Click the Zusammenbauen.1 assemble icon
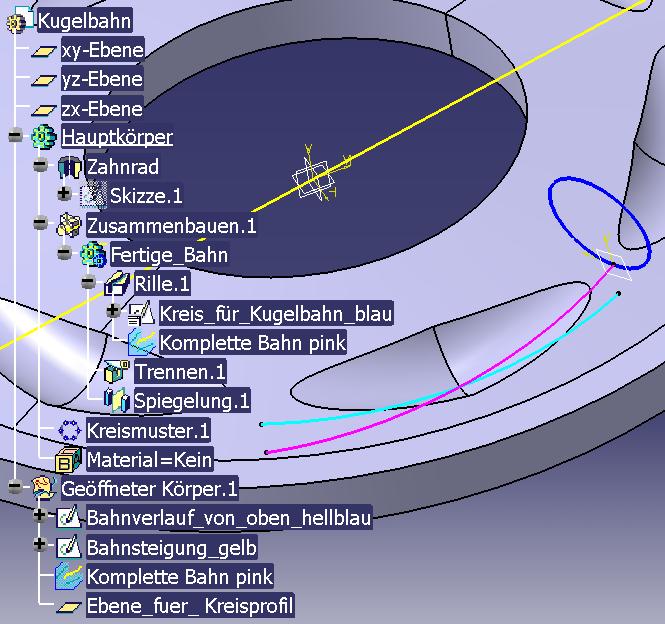Viewport: 665px width, 624px height. [x=69, y=225]
